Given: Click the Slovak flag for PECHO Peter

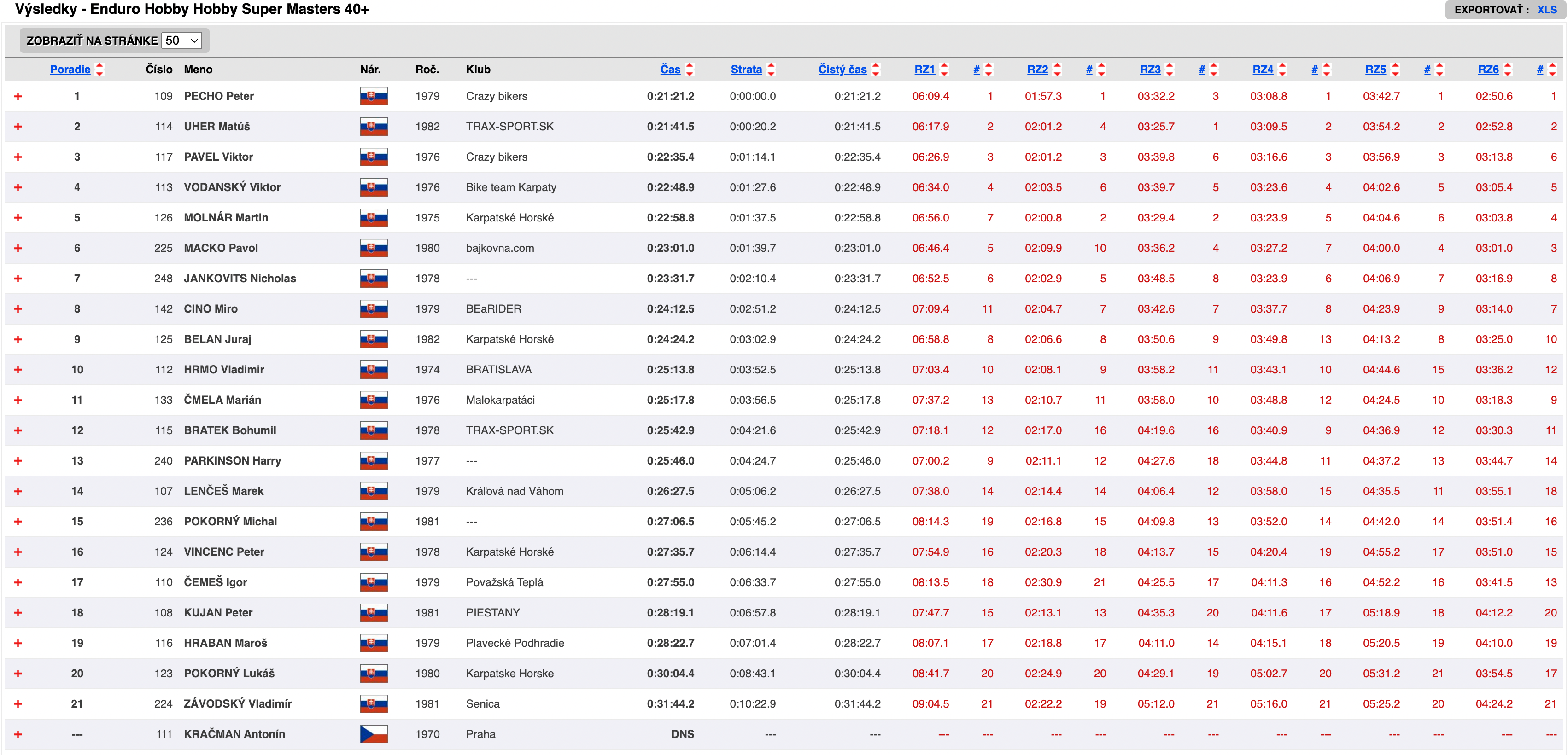Looking at the screenshot, I should [374, 96].
